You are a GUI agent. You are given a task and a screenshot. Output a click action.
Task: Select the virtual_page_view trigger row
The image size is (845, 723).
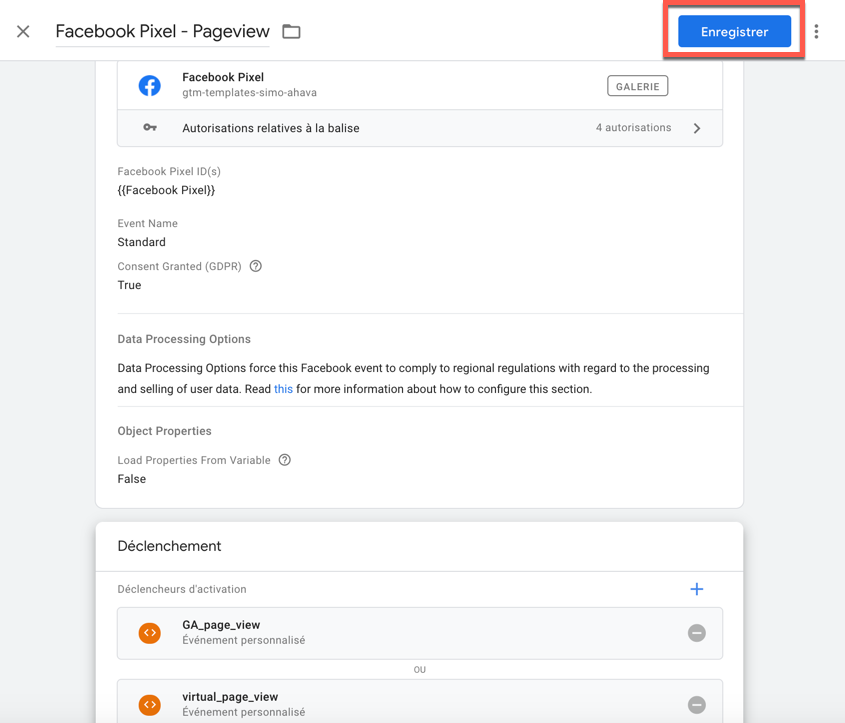(400, 705)
